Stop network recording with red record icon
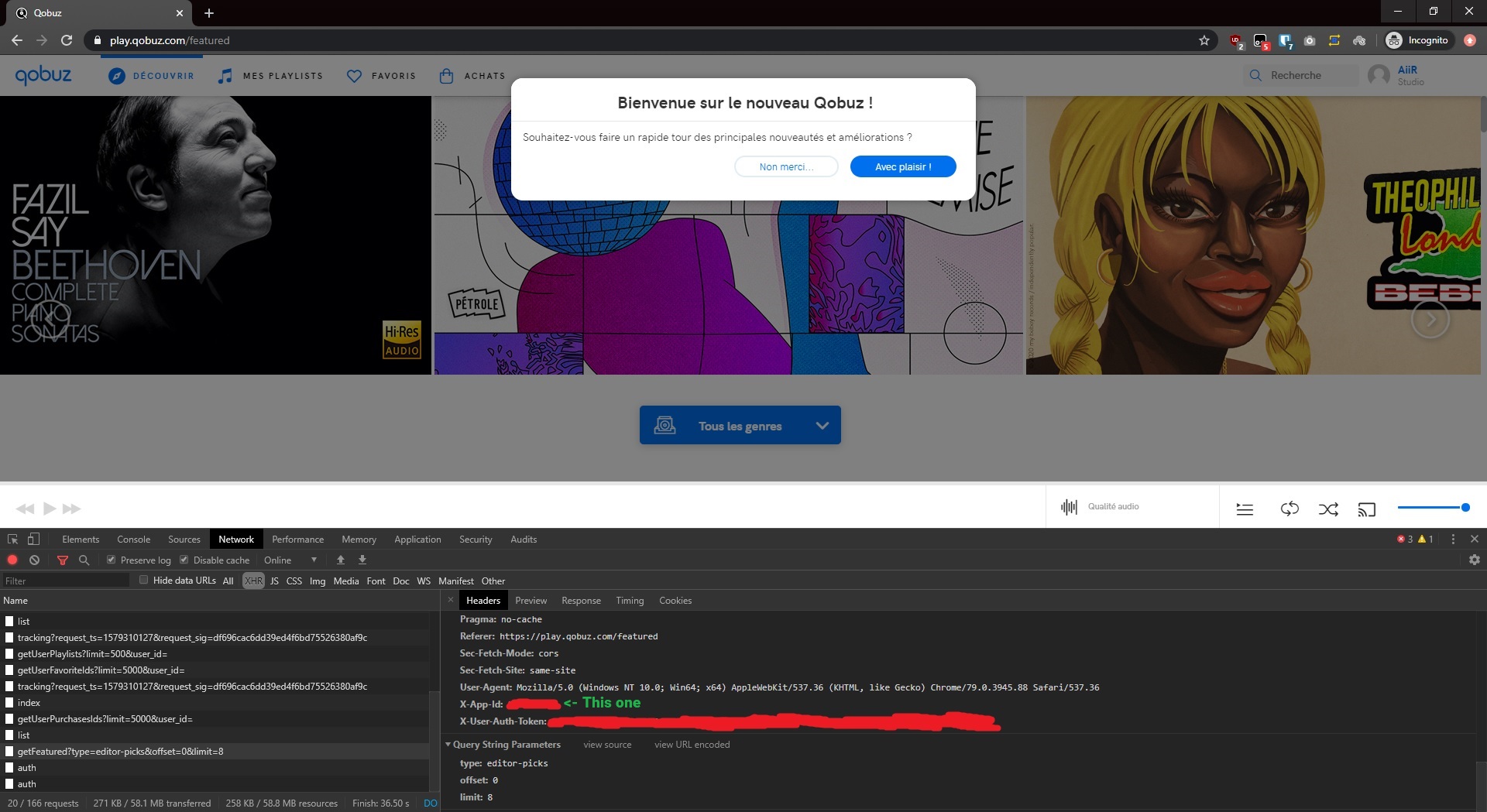Viewport: 1487px width, 812px height. pos(12,559)
